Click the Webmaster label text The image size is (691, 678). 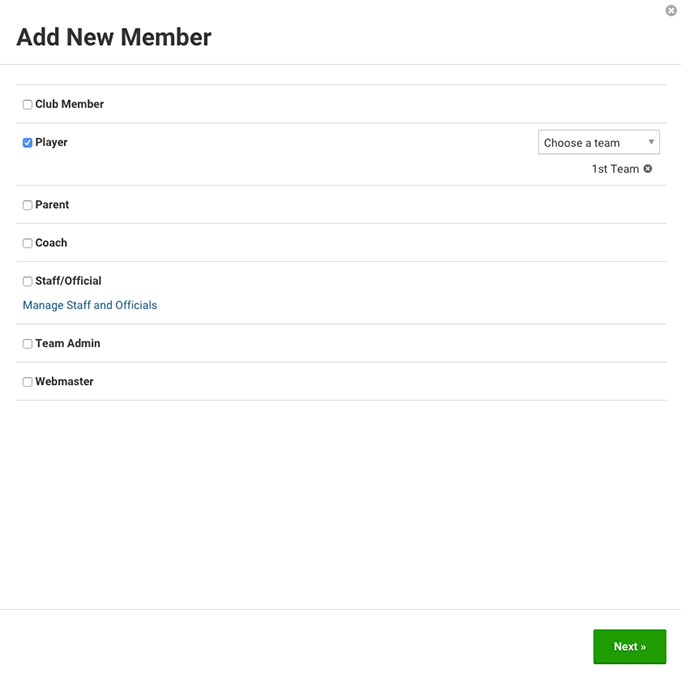point(64,382)
